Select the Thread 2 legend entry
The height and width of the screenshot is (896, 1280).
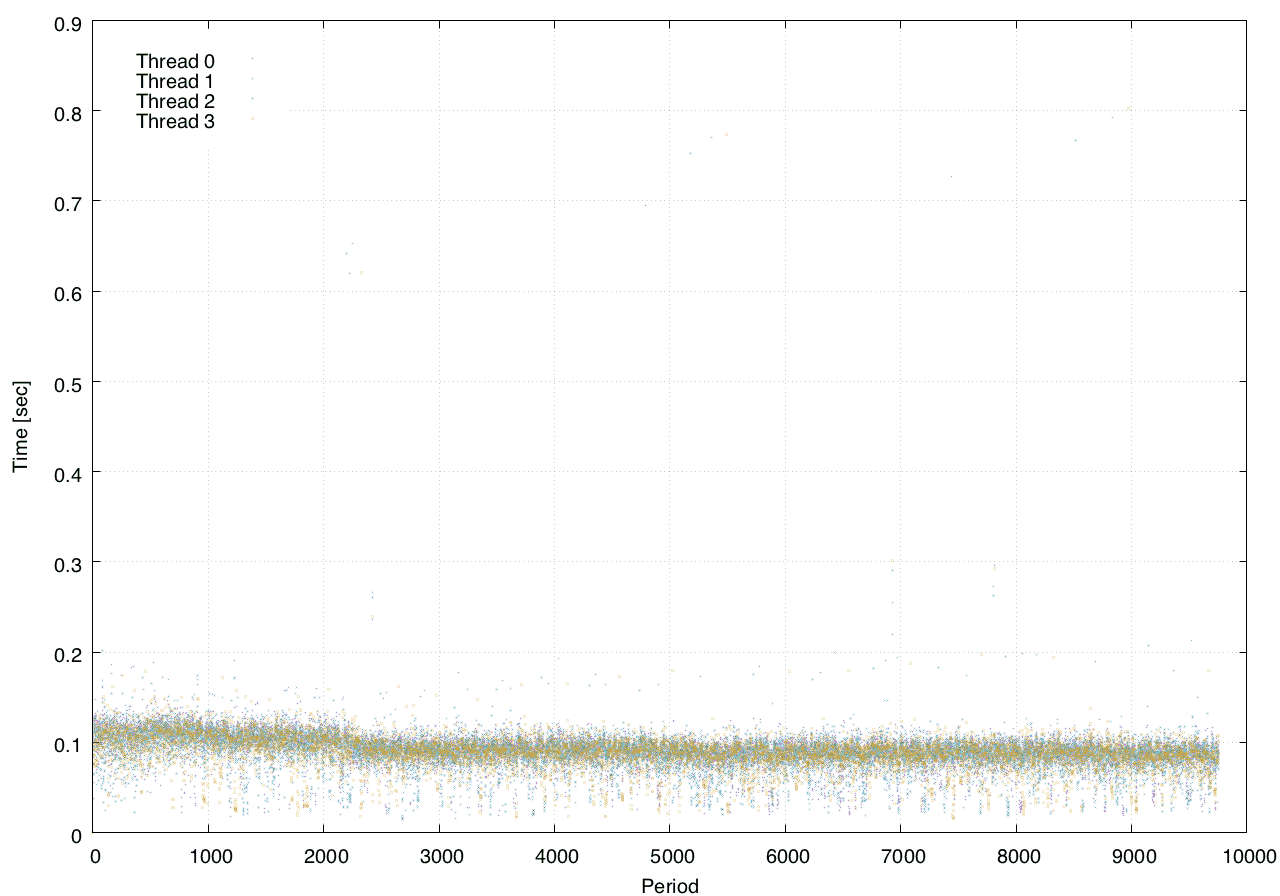tap(175, 102)
